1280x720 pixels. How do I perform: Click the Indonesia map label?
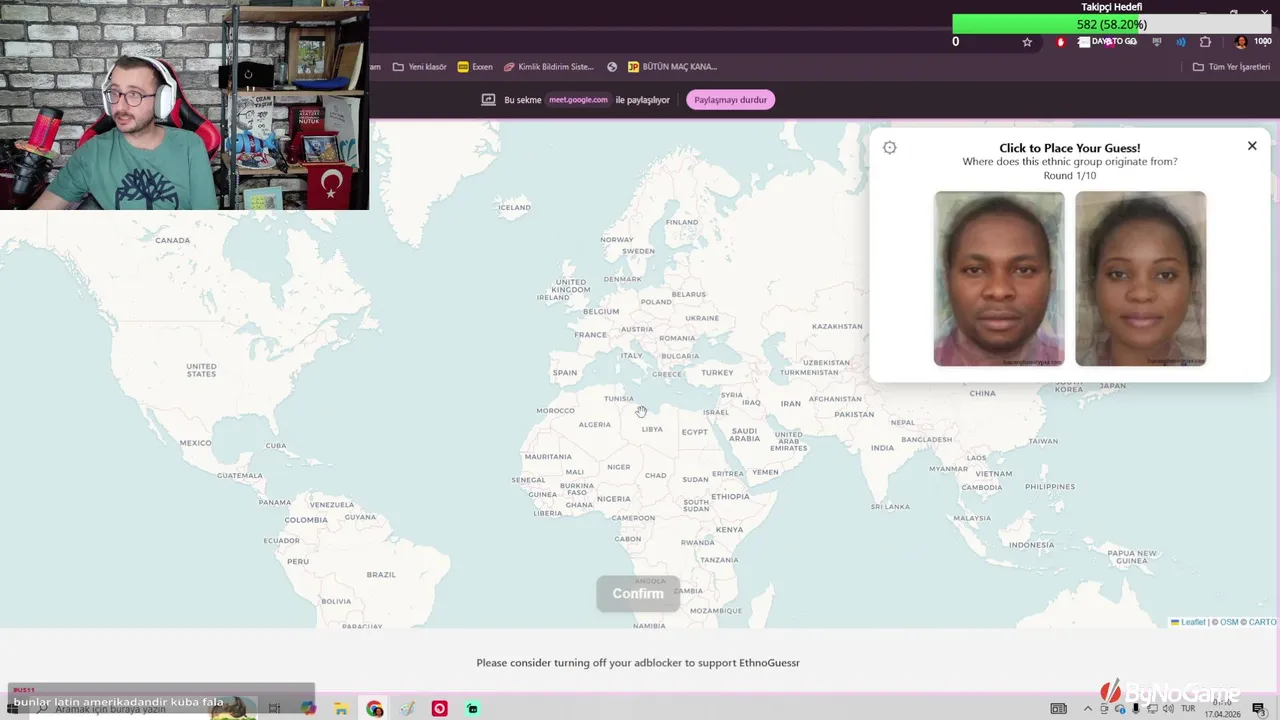pyautogui.click(x=1031, y=545)
